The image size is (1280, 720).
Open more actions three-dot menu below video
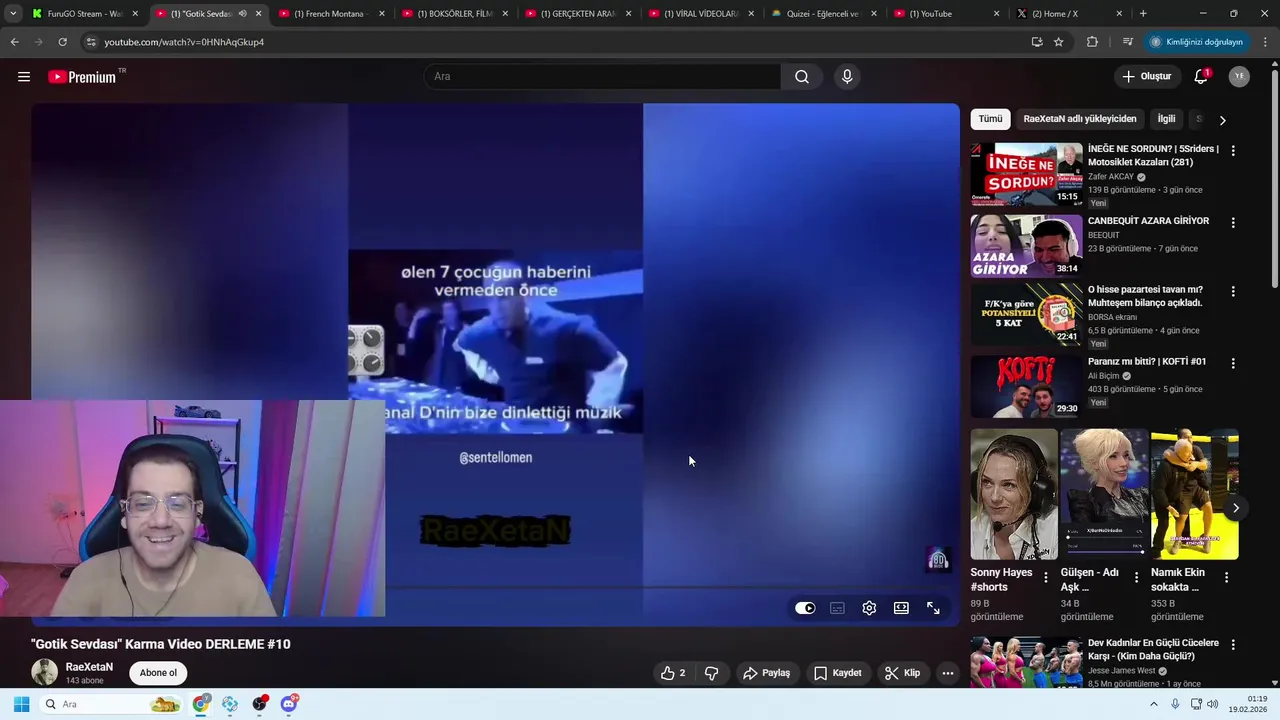click(x=947, y=673)
